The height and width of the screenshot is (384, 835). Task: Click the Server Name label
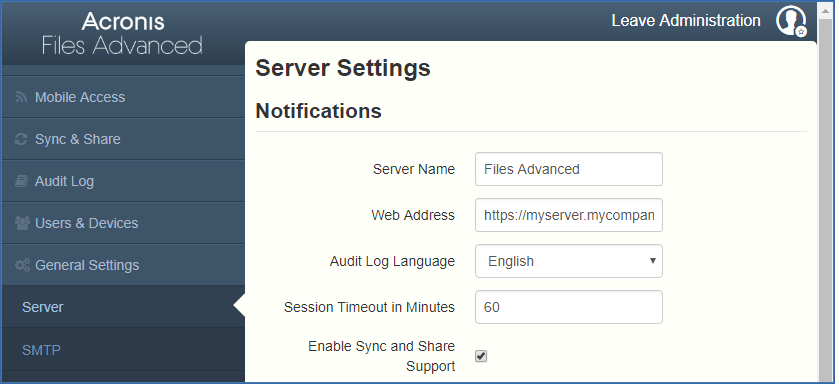point(414,169)
